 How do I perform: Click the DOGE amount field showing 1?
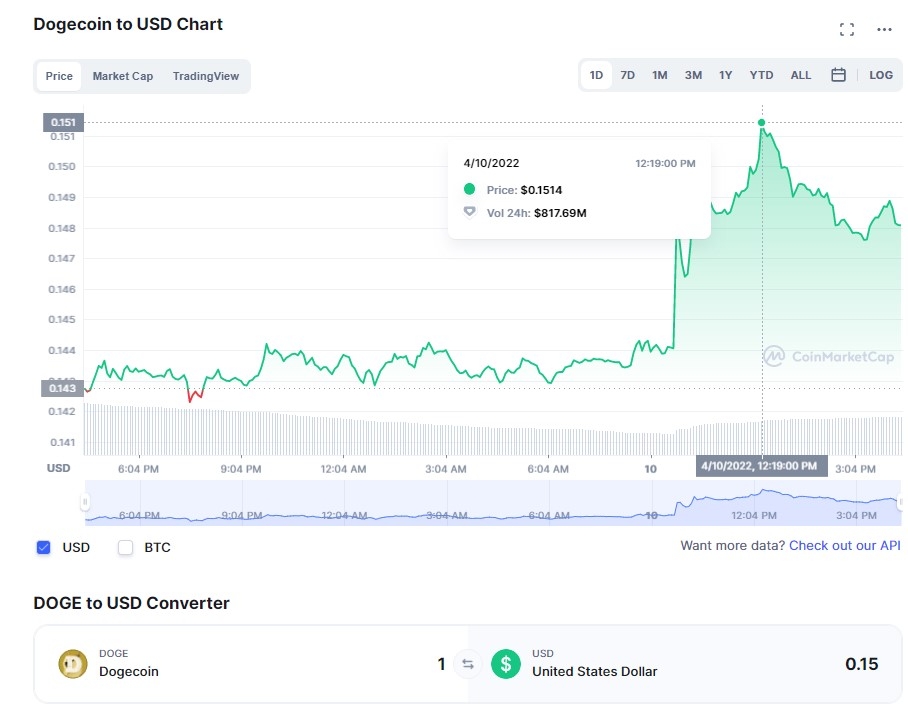[x=441, y=664]
